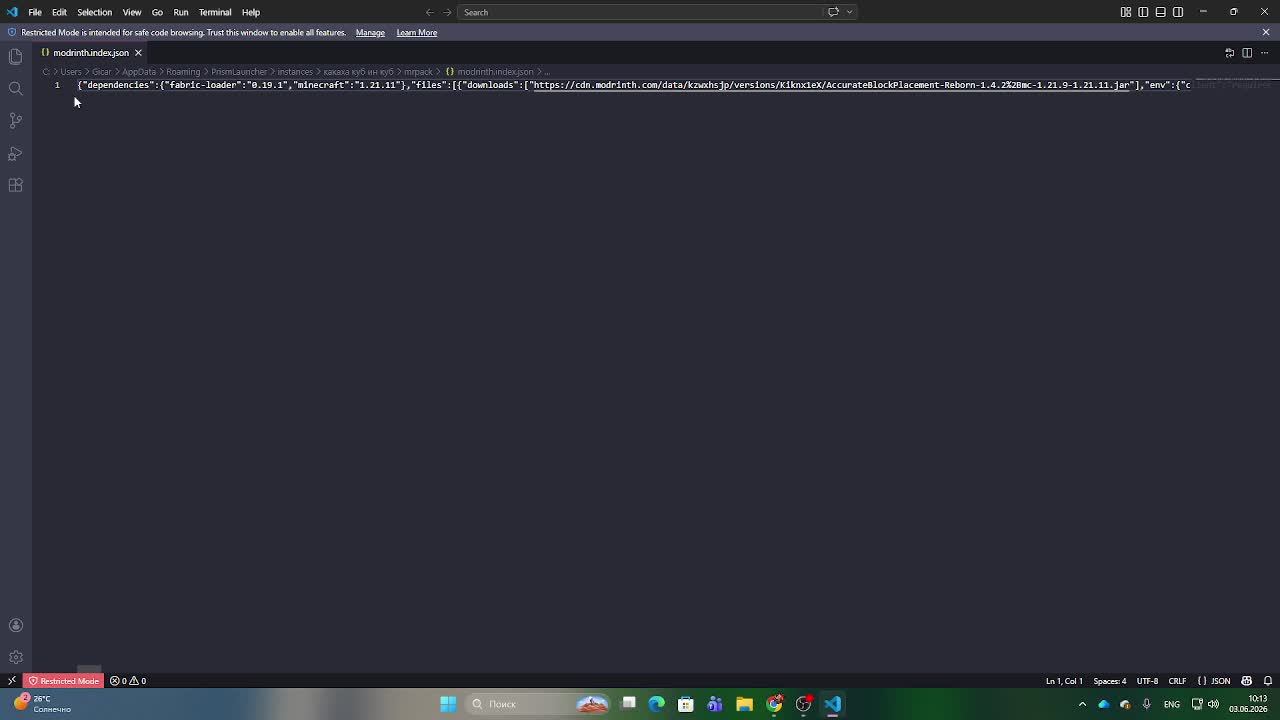Screen dimensions: 1280x720
Task: Click the Open Changes icon in editor toolbar
Action: tap(1229, 53)
